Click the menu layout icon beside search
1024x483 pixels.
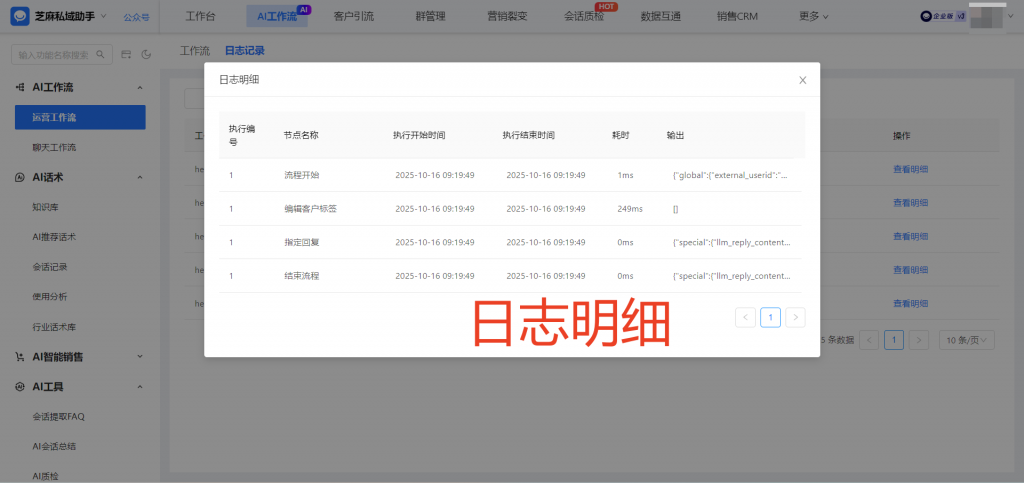[x=127, y=55]
